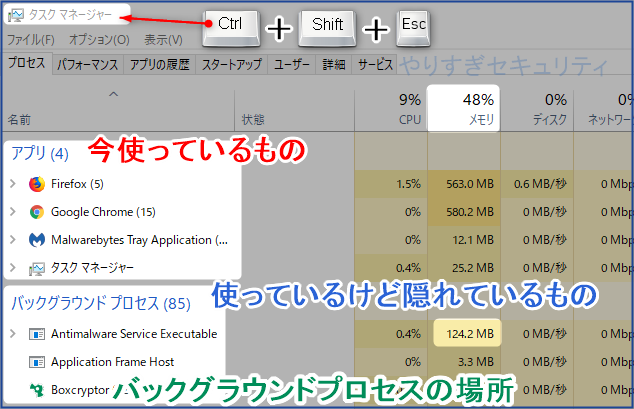Open the ファイル(F) menu
Screen dimensions: 634x409
coord(31,40)
